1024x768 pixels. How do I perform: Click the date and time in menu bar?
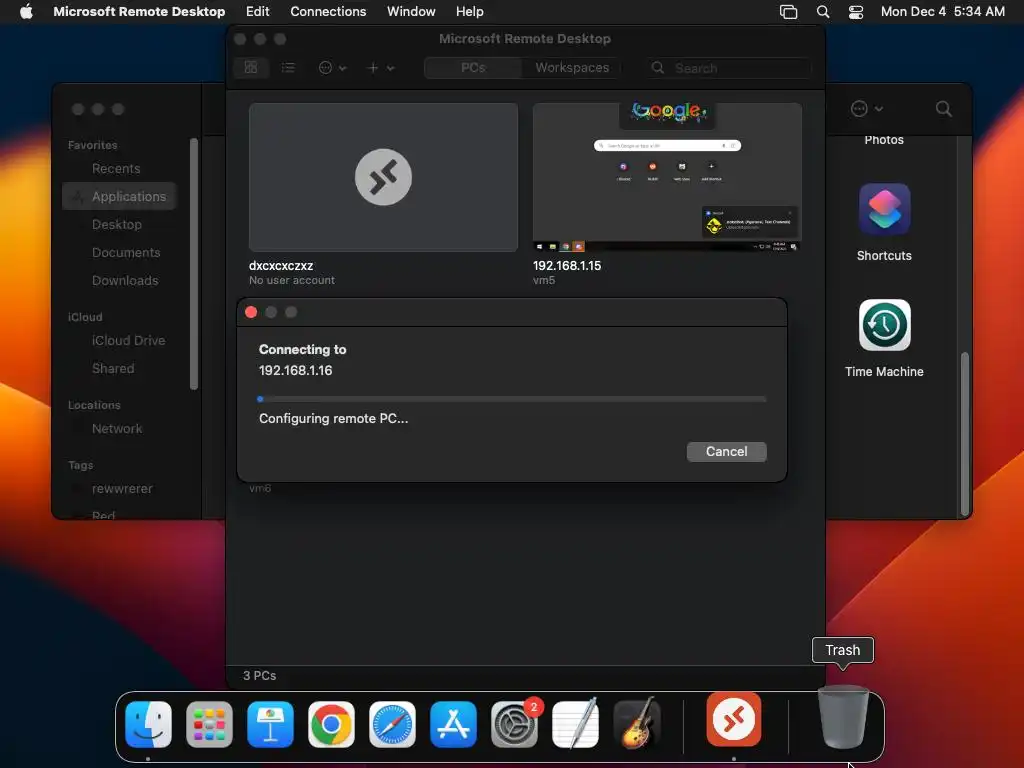click(942, 12)
